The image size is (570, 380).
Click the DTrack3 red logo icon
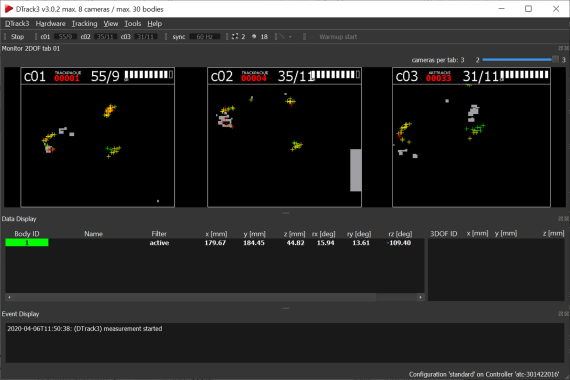coord(9,9)
